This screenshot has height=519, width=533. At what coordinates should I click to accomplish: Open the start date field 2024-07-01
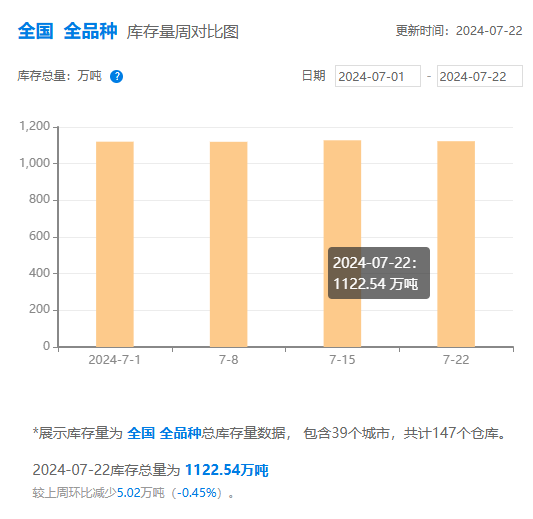pyautogui.click(x=378, y=76)
